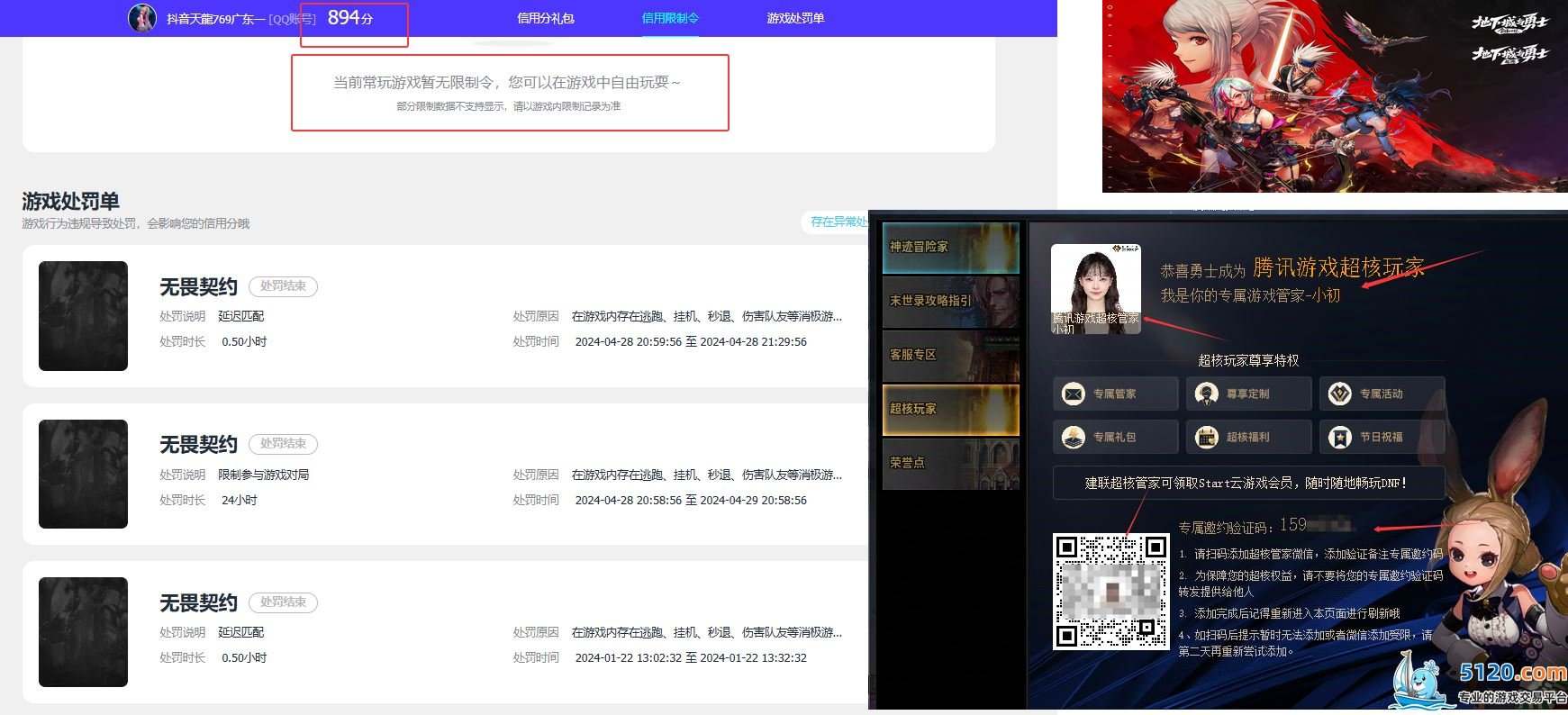Click the 超核玩家尊享特权 heading

[x=1248, y=360]
